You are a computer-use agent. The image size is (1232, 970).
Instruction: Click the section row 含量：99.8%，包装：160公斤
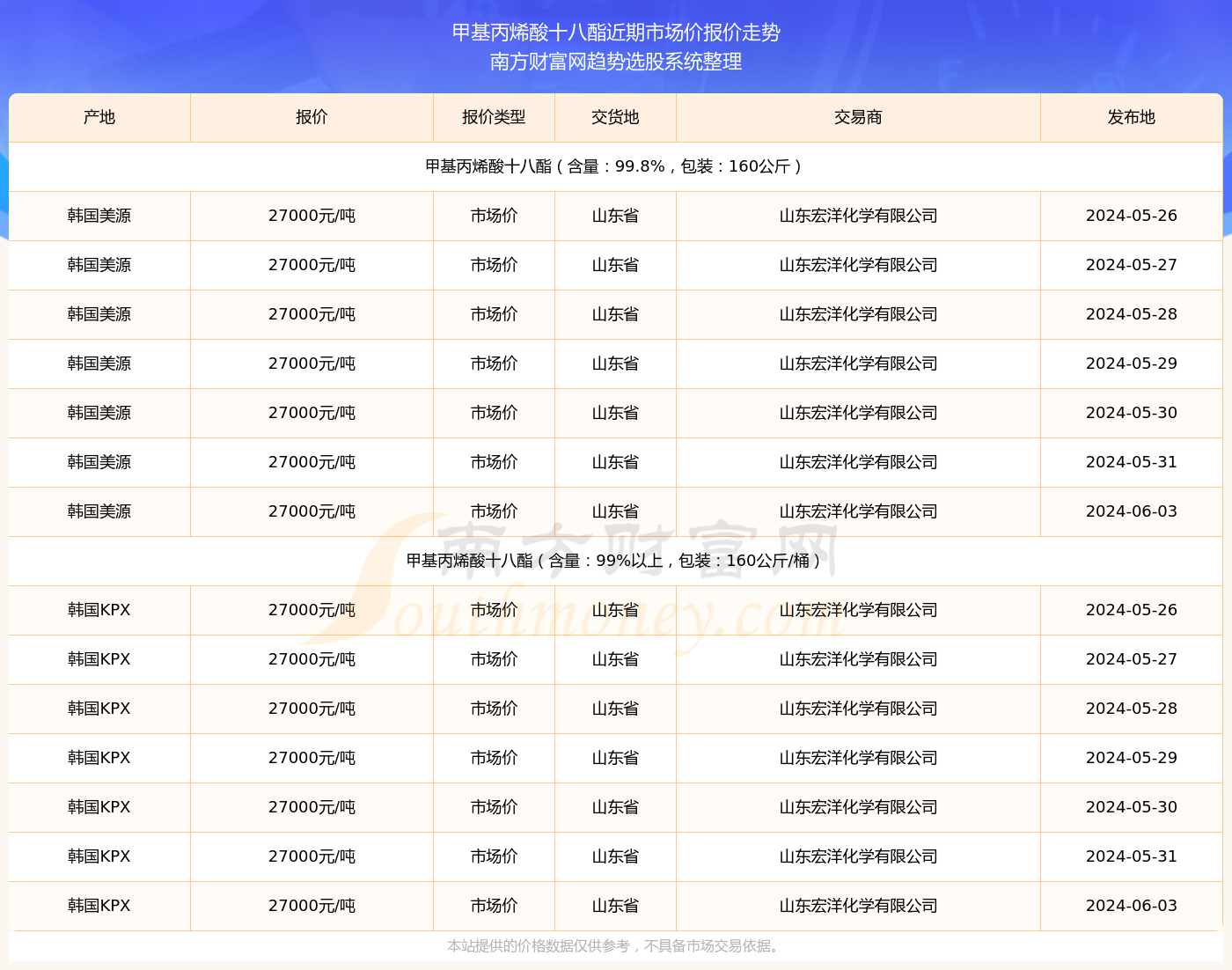click(616, 166)
